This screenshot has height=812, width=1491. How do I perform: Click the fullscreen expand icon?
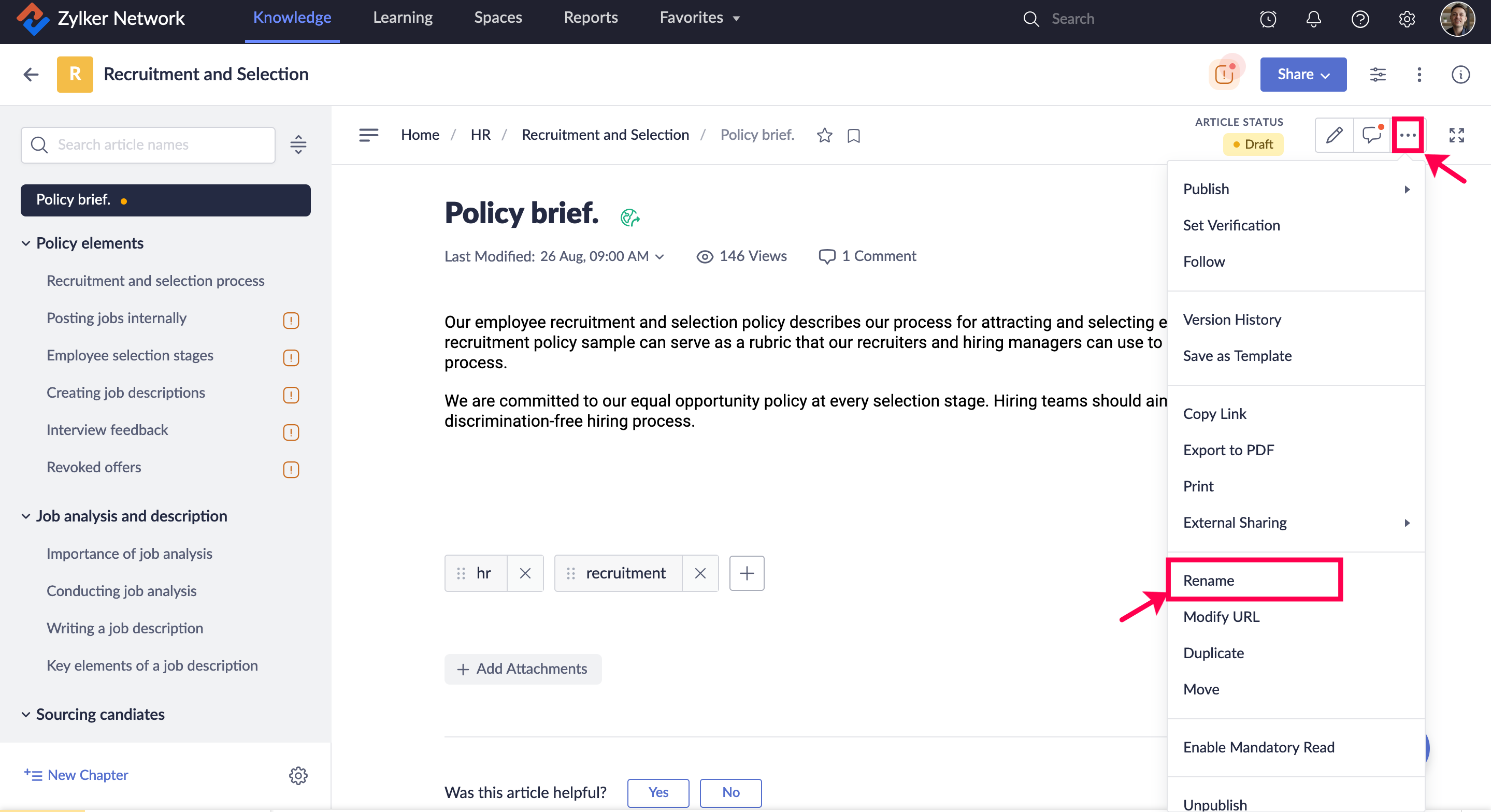1456,135
